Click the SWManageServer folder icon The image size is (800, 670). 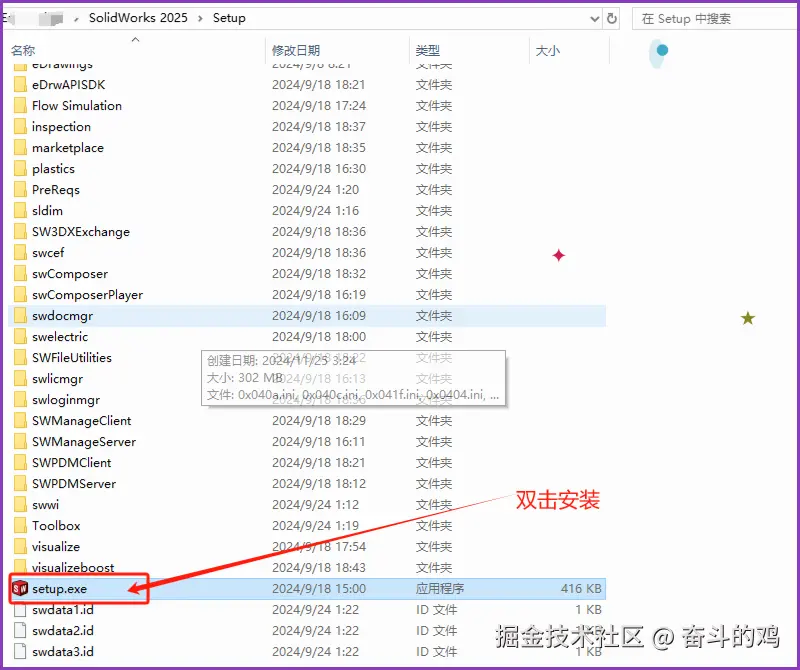[20, 441]
